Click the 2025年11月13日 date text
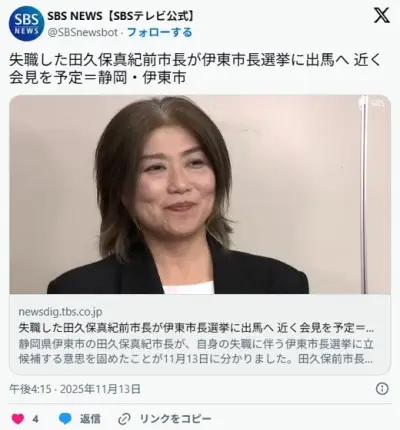 [x=100, y=389]
